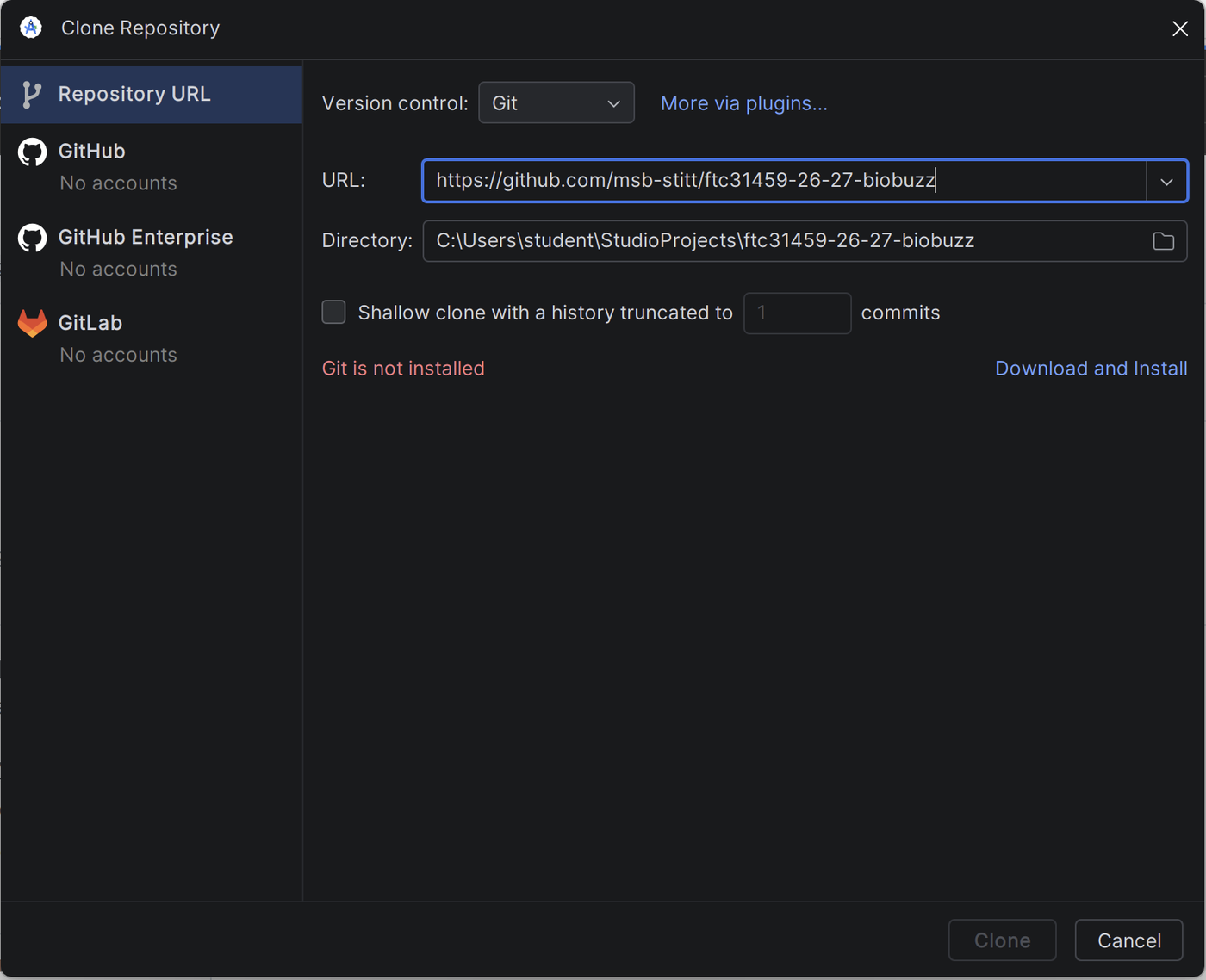Click the GitLab fox icon
The height and width of the screenshot is (980, 1206).
point(33,324)
